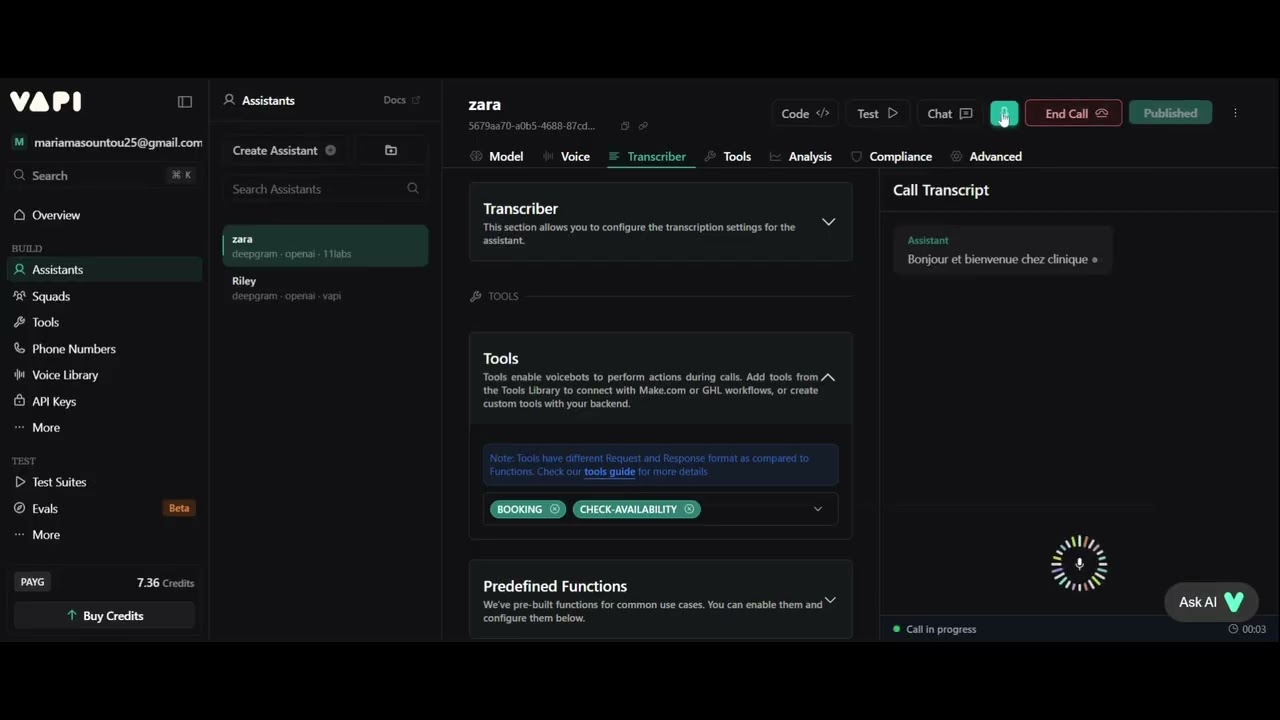Click the 7.36 Credits balance

[x=165, y=583]
